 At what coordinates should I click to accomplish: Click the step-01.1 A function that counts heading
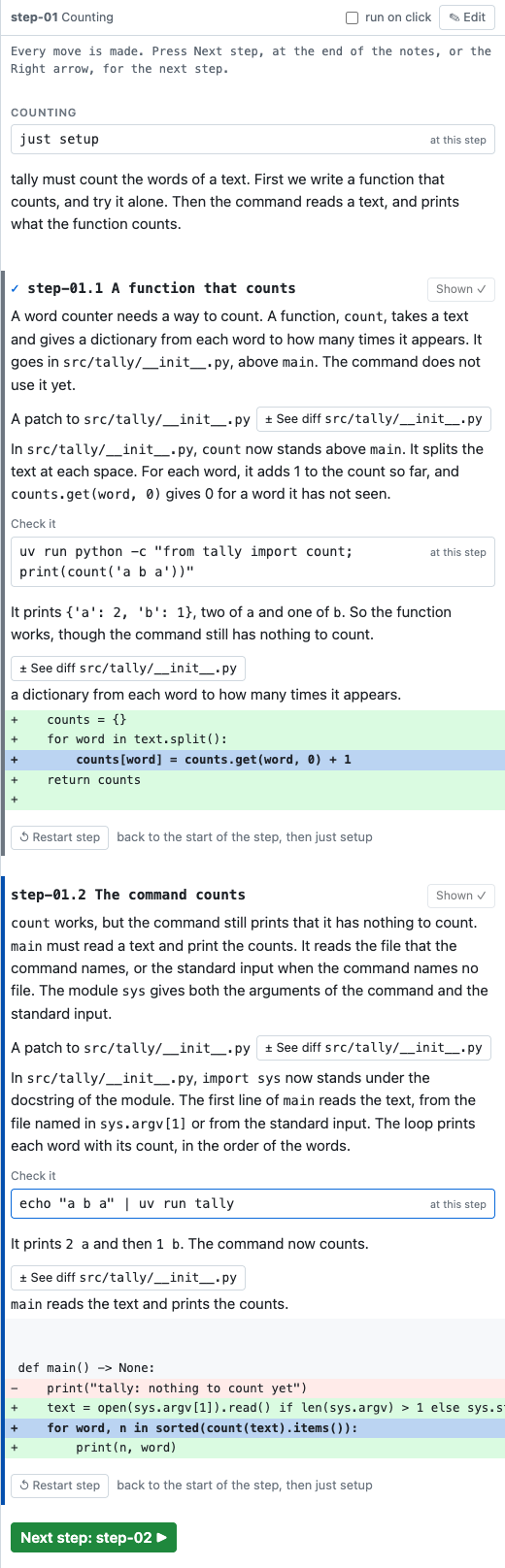(161, 288)
